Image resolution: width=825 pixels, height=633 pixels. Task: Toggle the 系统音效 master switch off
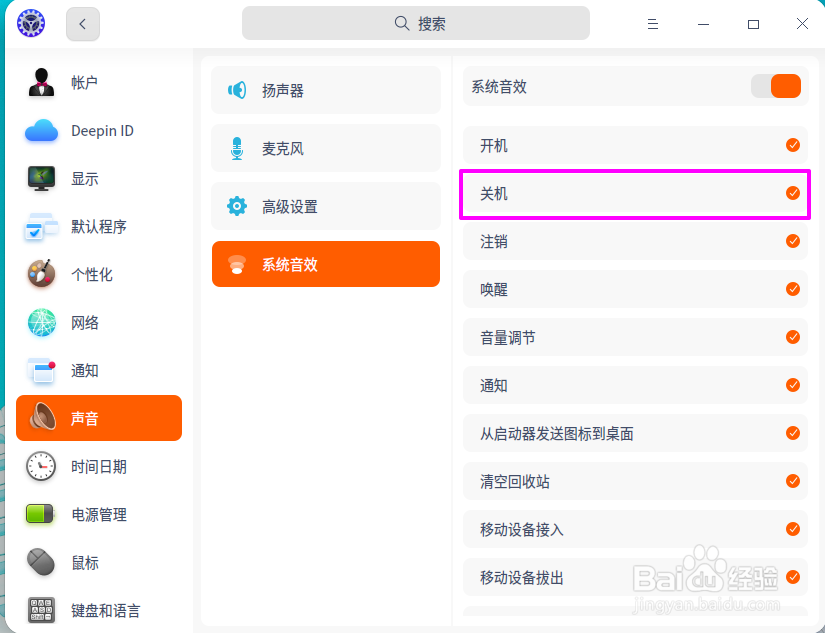click(776, 86)
